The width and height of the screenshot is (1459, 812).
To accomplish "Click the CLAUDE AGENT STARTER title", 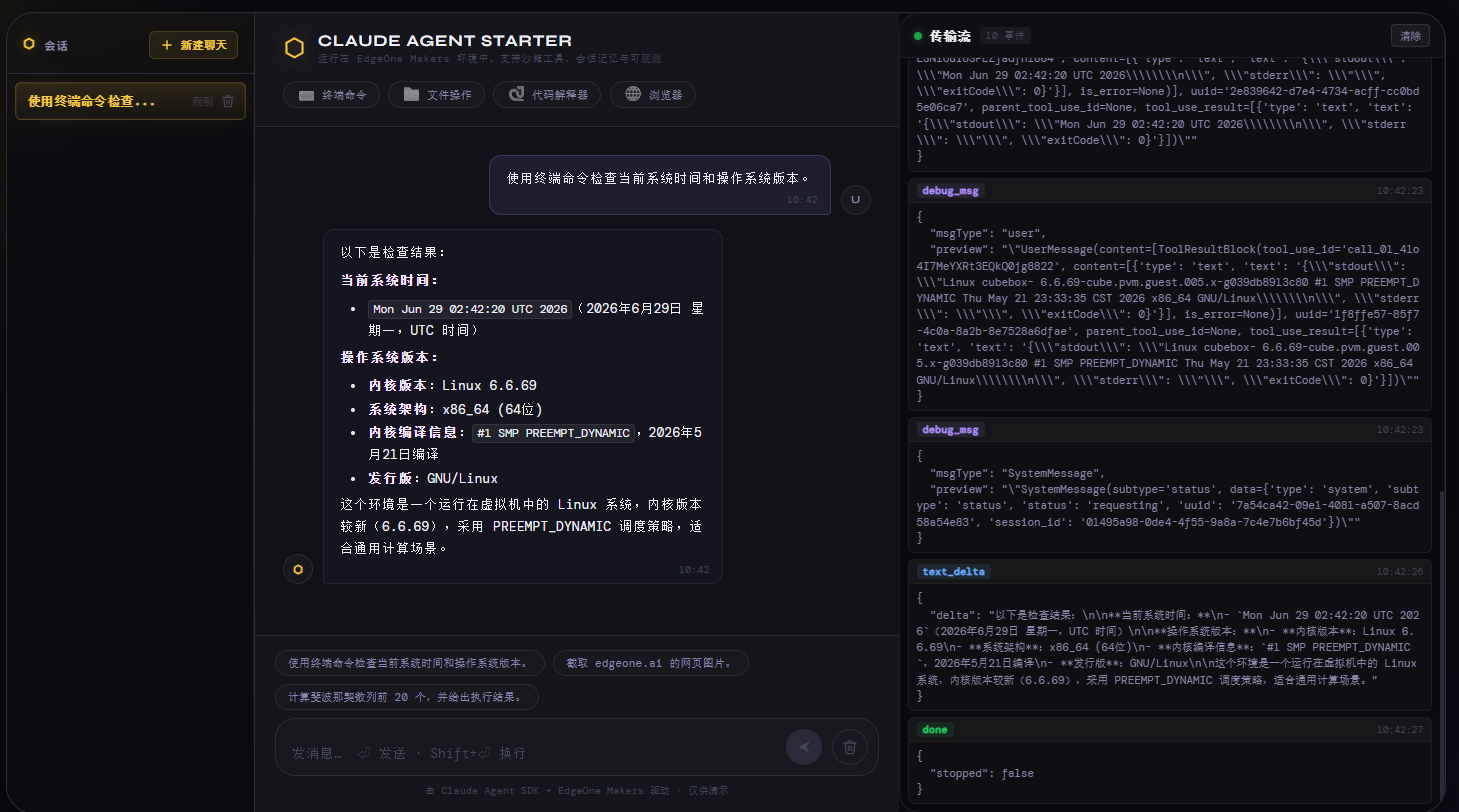I will (445, 41).
